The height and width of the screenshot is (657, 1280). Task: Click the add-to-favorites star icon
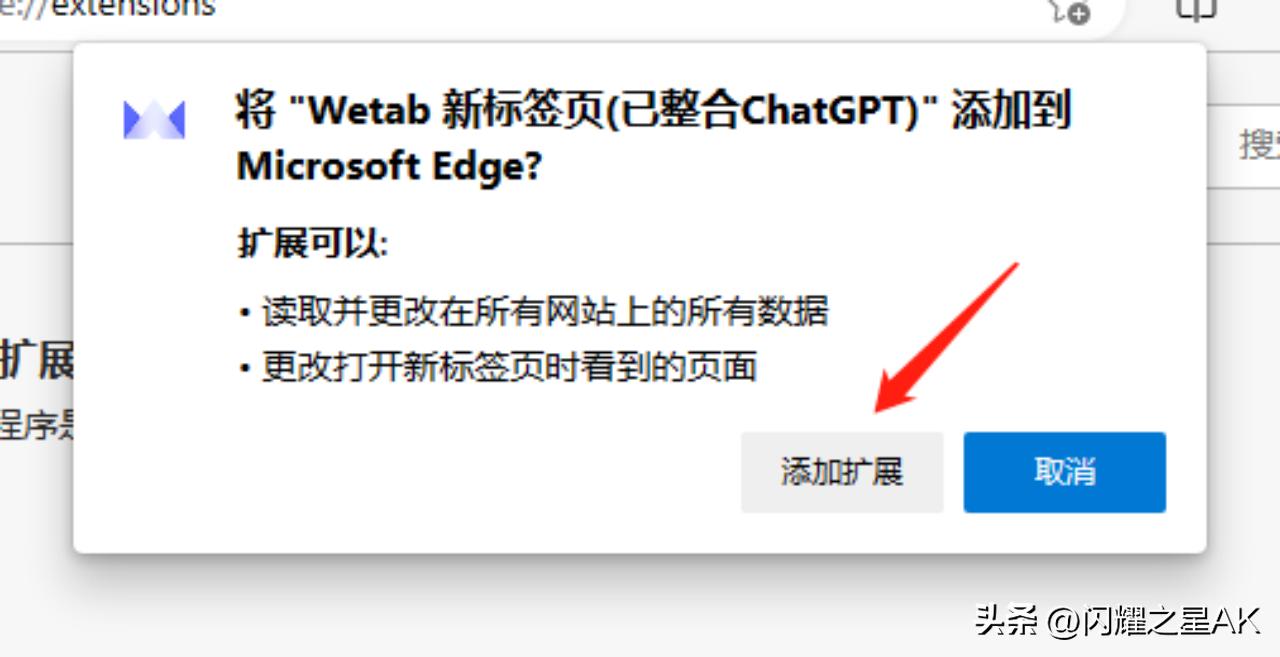click(x=1067, y=10)
